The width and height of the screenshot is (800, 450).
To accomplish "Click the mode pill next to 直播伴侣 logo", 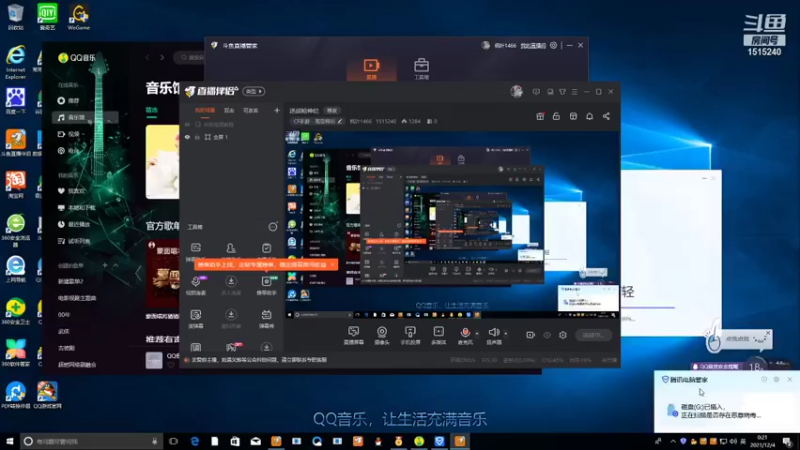I will (254, 91).
